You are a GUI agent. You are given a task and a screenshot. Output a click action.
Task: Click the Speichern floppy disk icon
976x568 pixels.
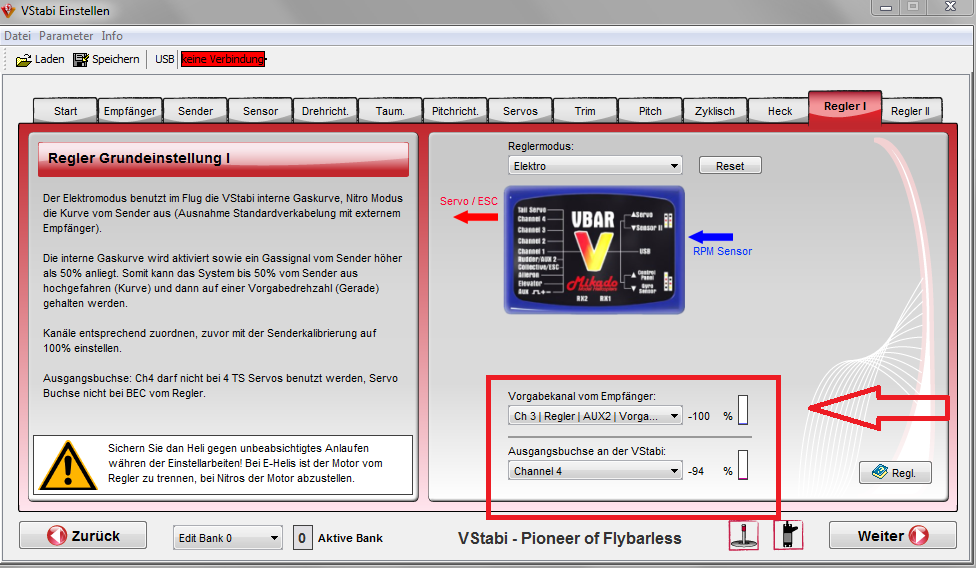[x=81, y=60]
